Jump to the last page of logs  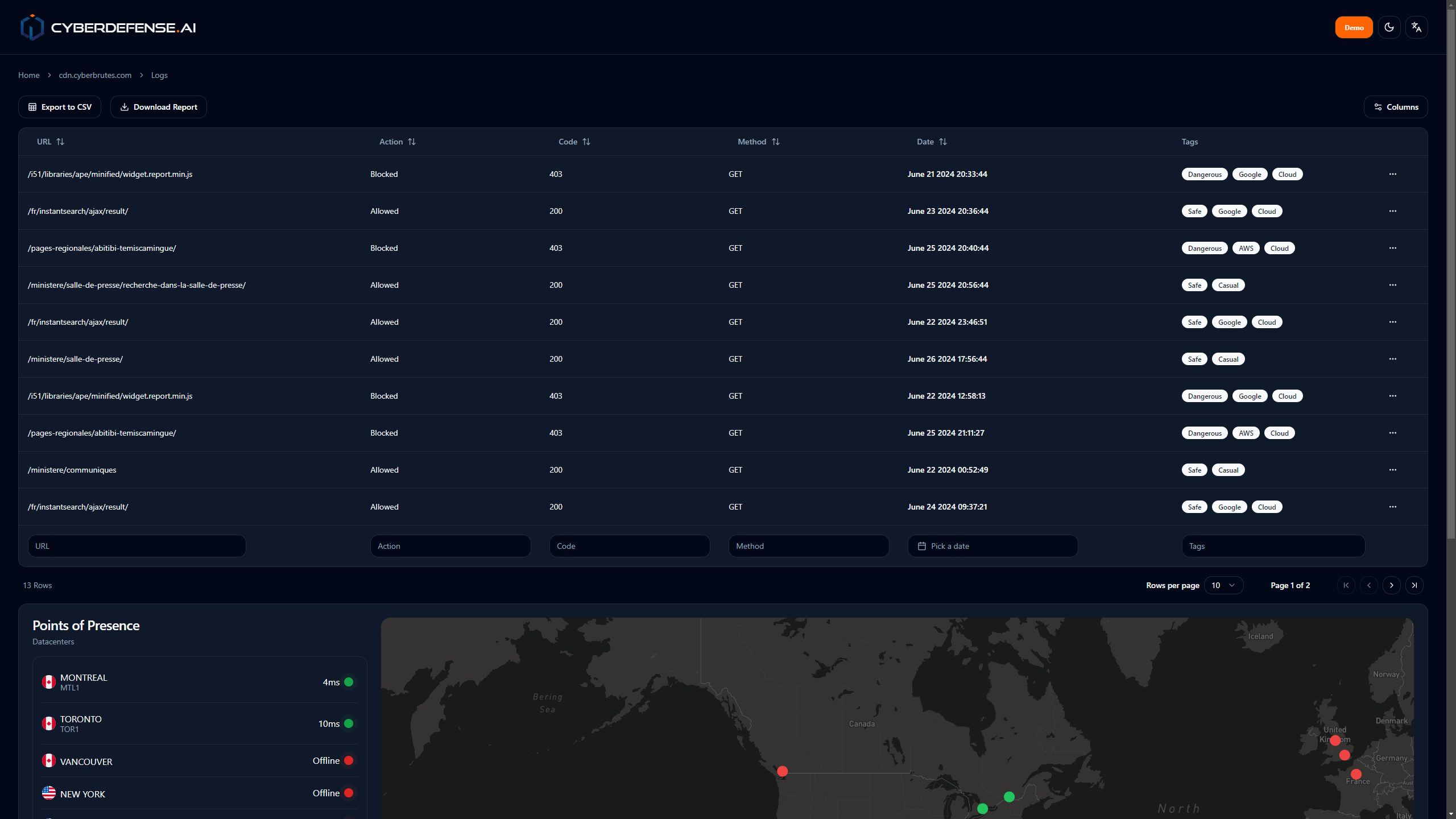[1414, 585]
